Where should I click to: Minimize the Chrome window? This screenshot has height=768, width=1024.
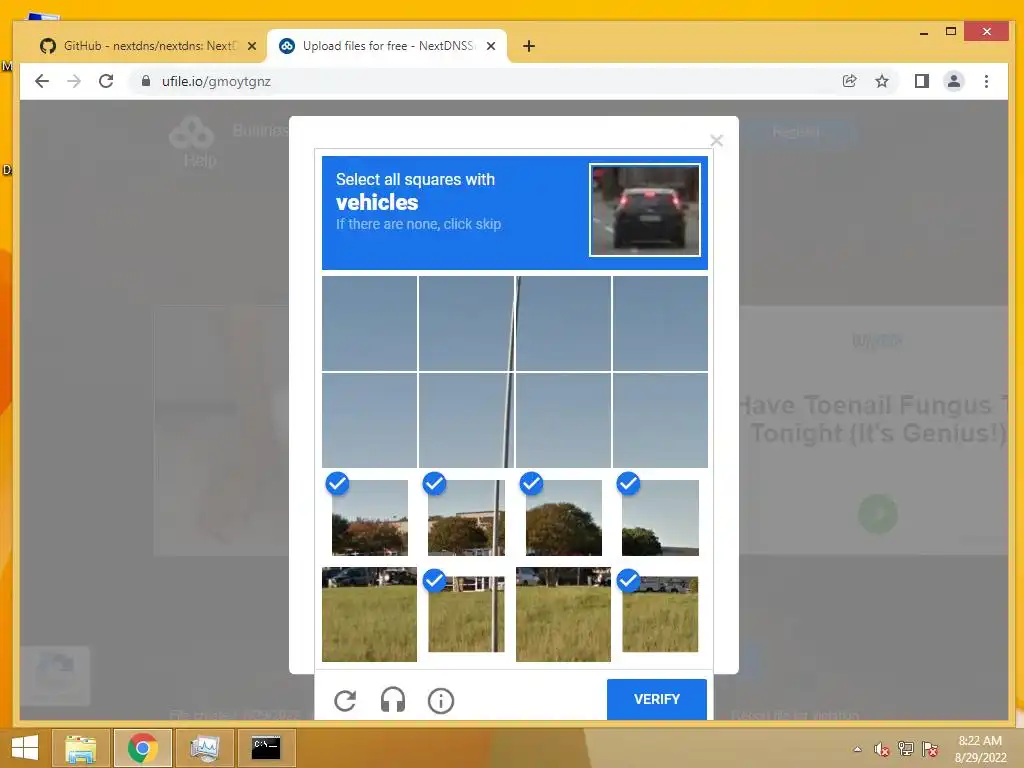924,32
